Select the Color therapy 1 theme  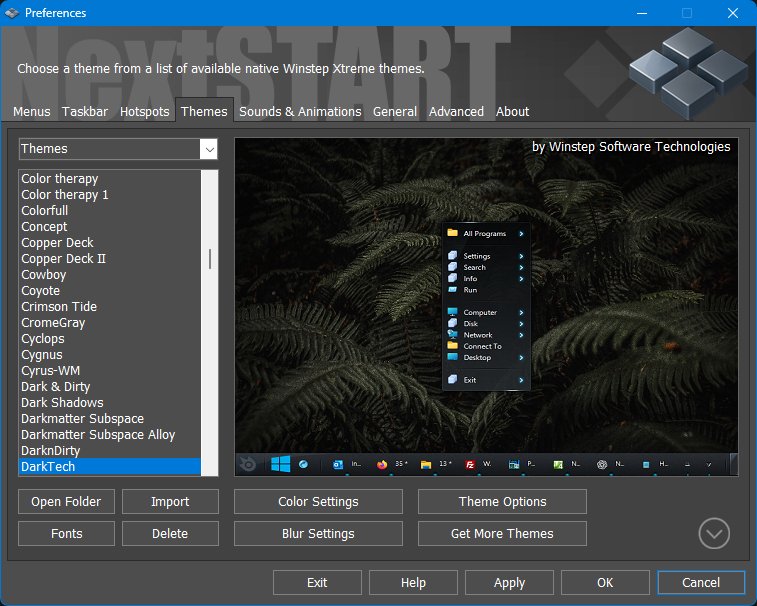tap(110, 195)
